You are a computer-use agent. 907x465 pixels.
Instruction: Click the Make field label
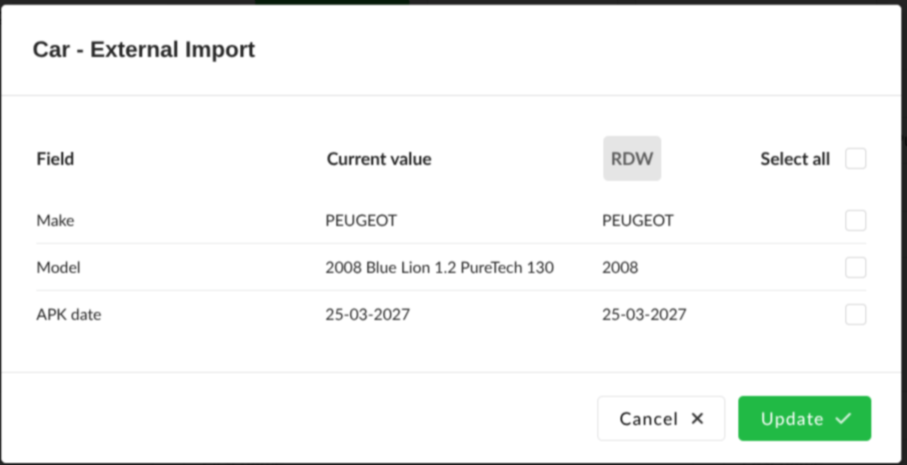point(55,220)
